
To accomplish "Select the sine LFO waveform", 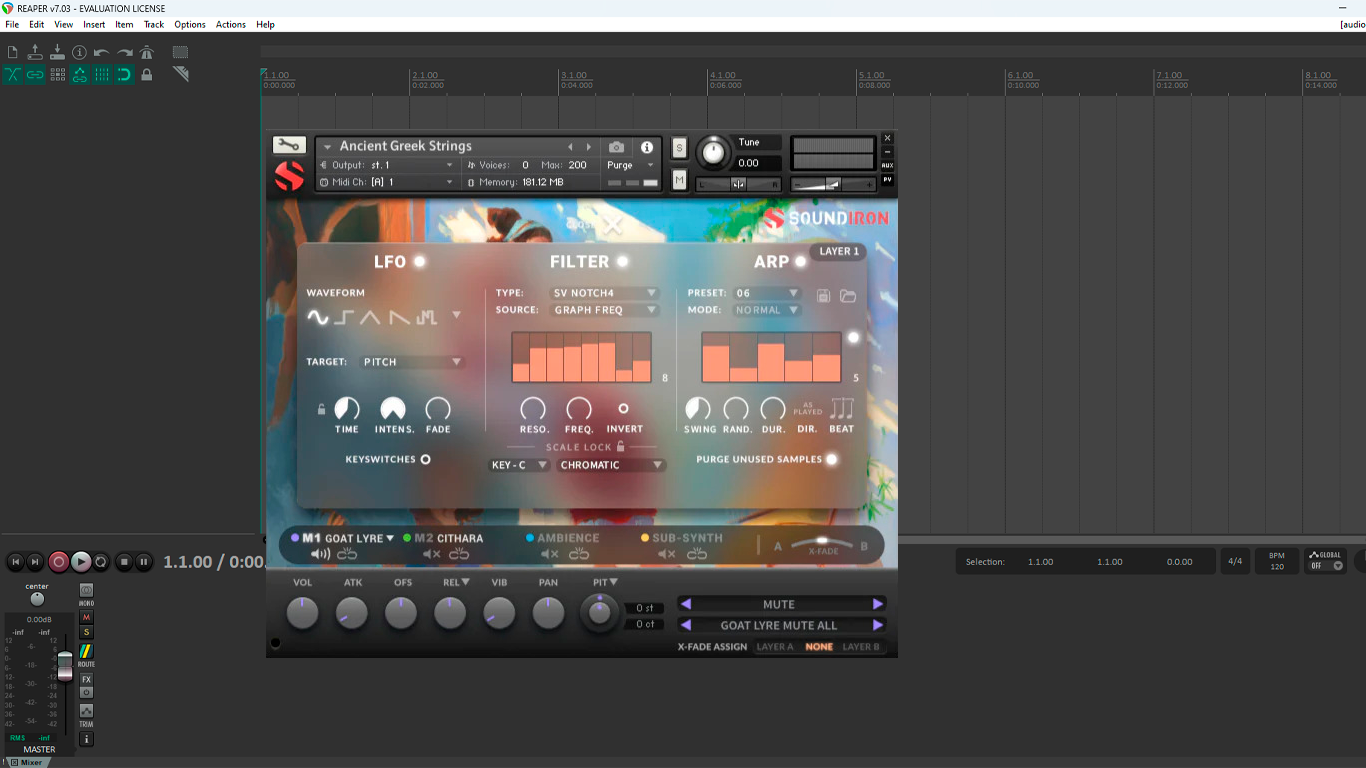I will point(317,318).
